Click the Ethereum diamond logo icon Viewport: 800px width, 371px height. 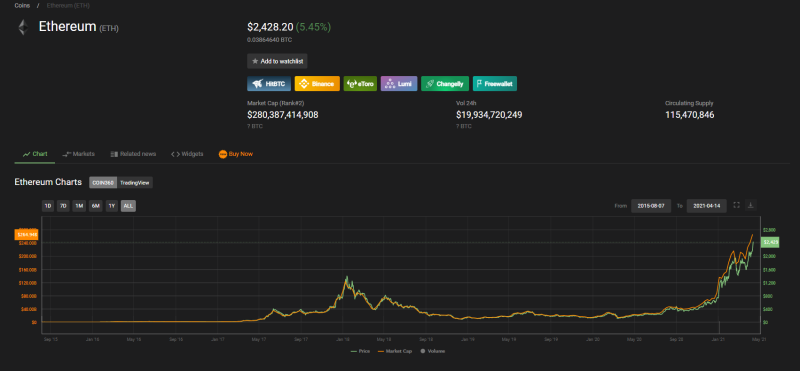tap(23, 27)
